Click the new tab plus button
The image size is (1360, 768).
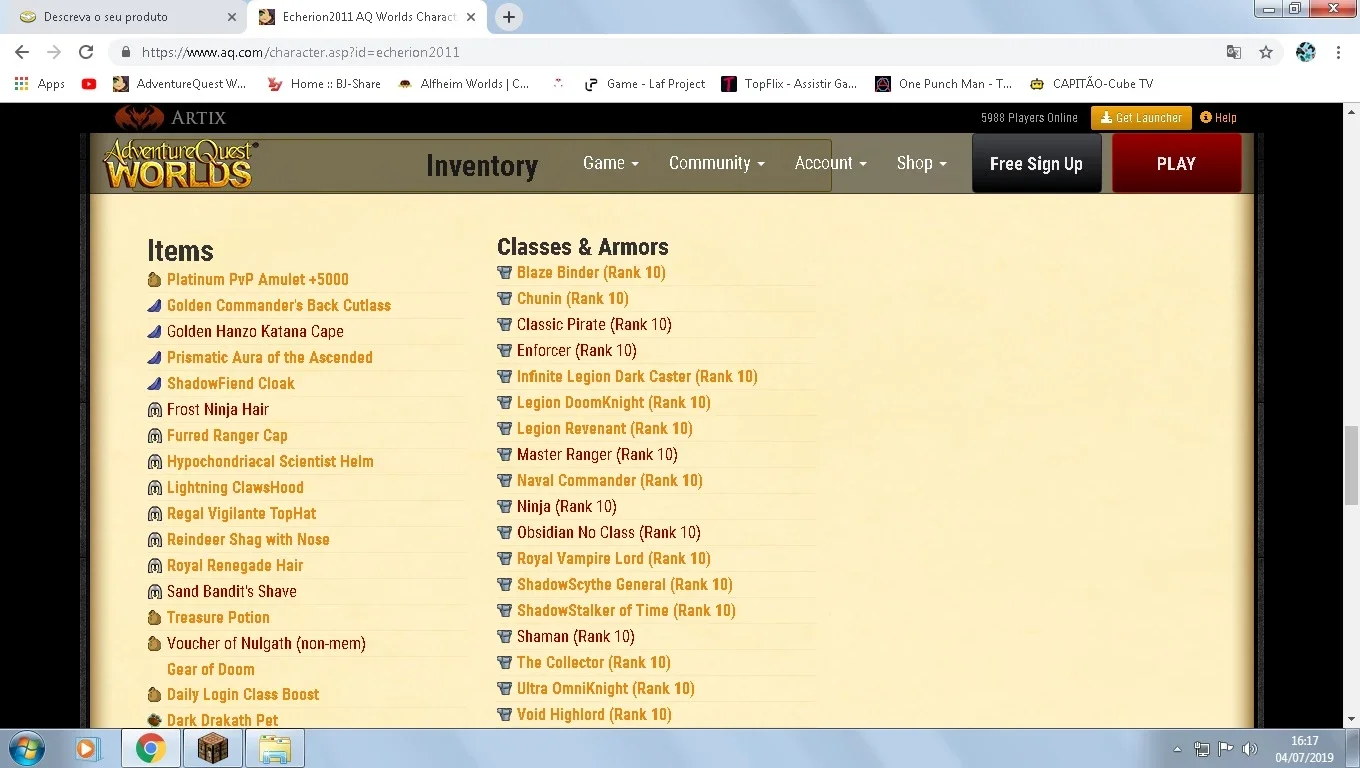pyautogui.click(x=509, y=17)
